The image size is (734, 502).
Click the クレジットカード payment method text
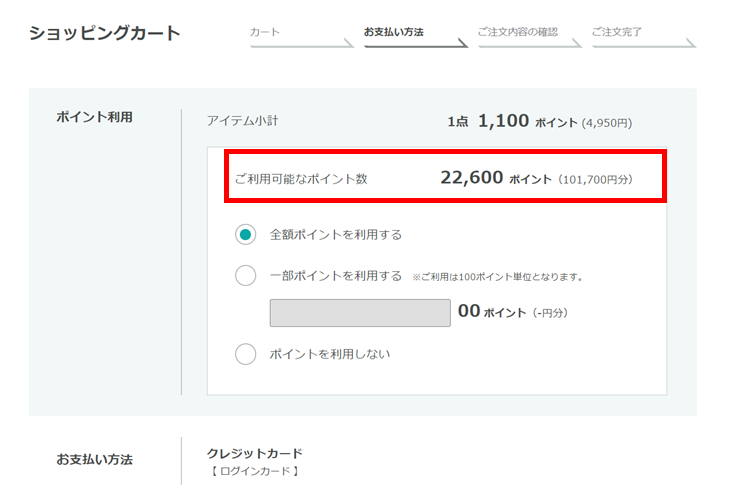click(x=255, y=453)
